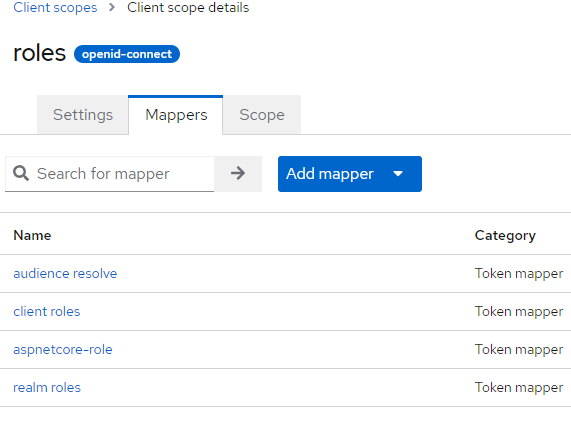Screen dimensions: 571x441
Task: Click the roles page heading
Action: (39, 53)
